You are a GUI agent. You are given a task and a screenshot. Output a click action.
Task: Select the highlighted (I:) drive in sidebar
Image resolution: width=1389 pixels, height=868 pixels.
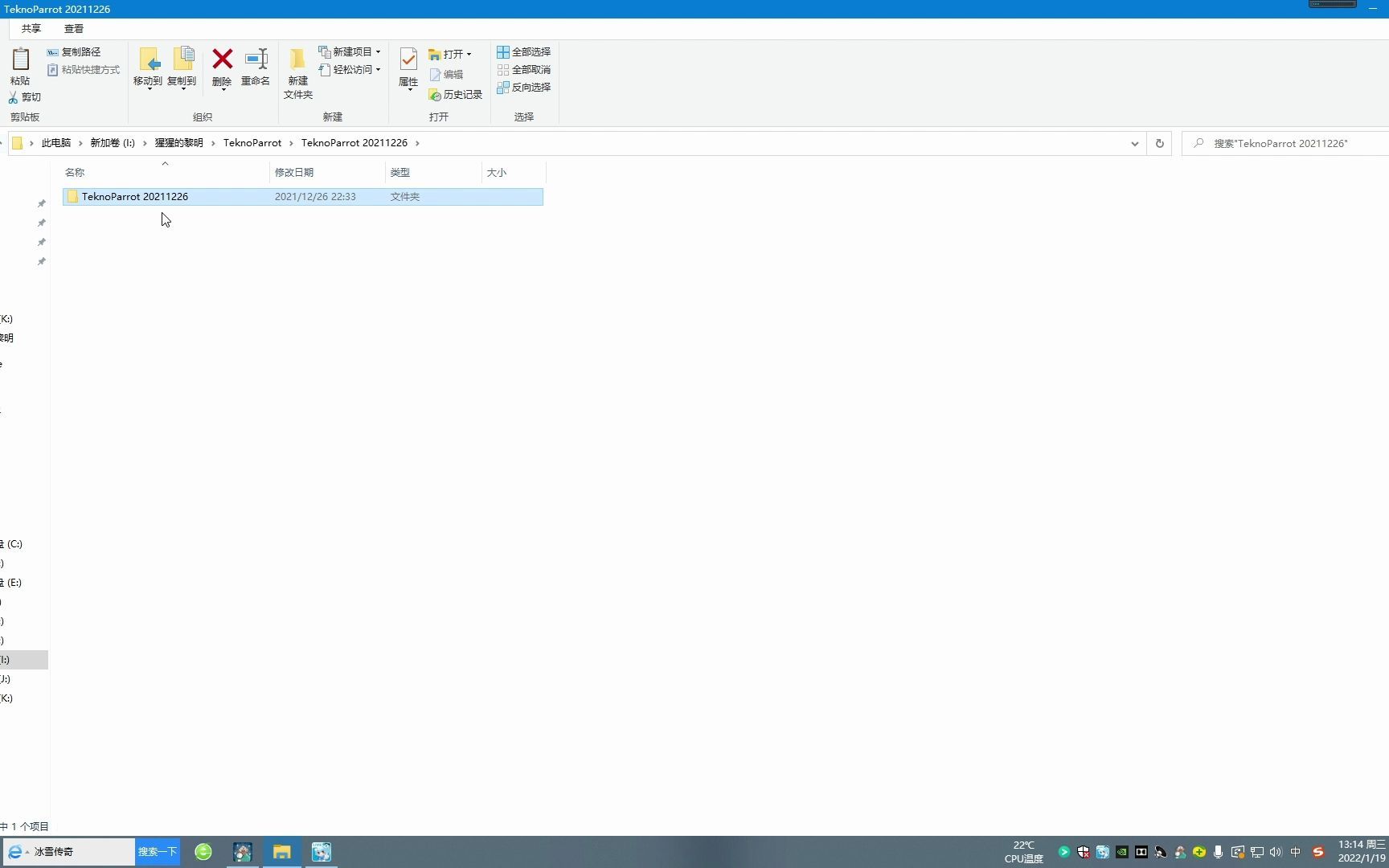tap(23, 660)
